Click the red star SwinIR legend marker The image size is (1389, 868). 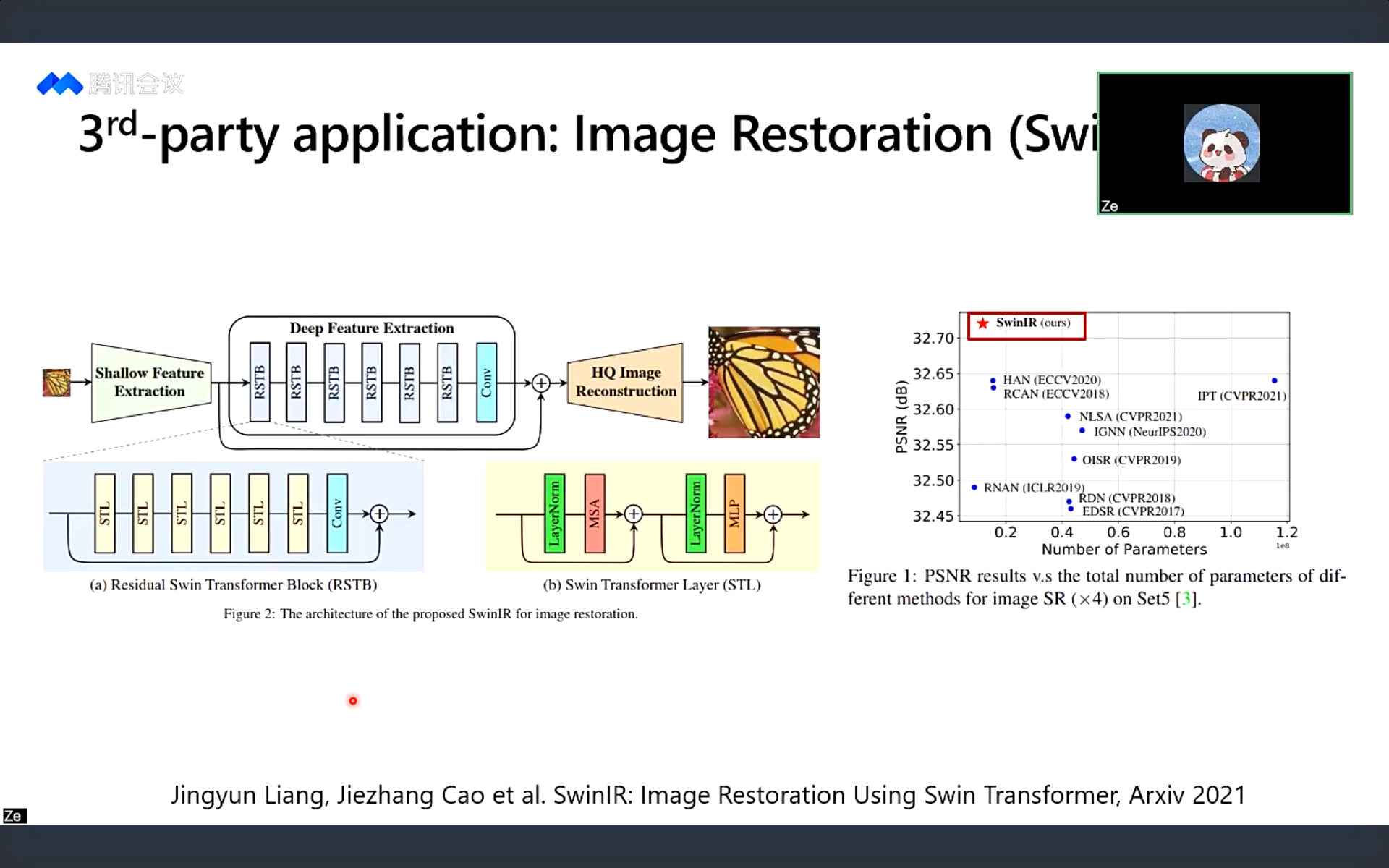(x=982, y=323)
